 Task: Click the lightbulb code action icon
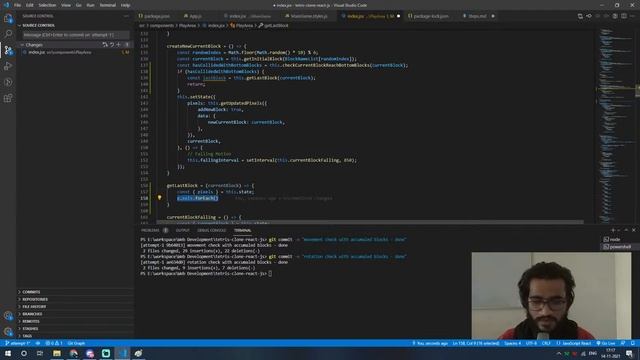click(160, 198)
